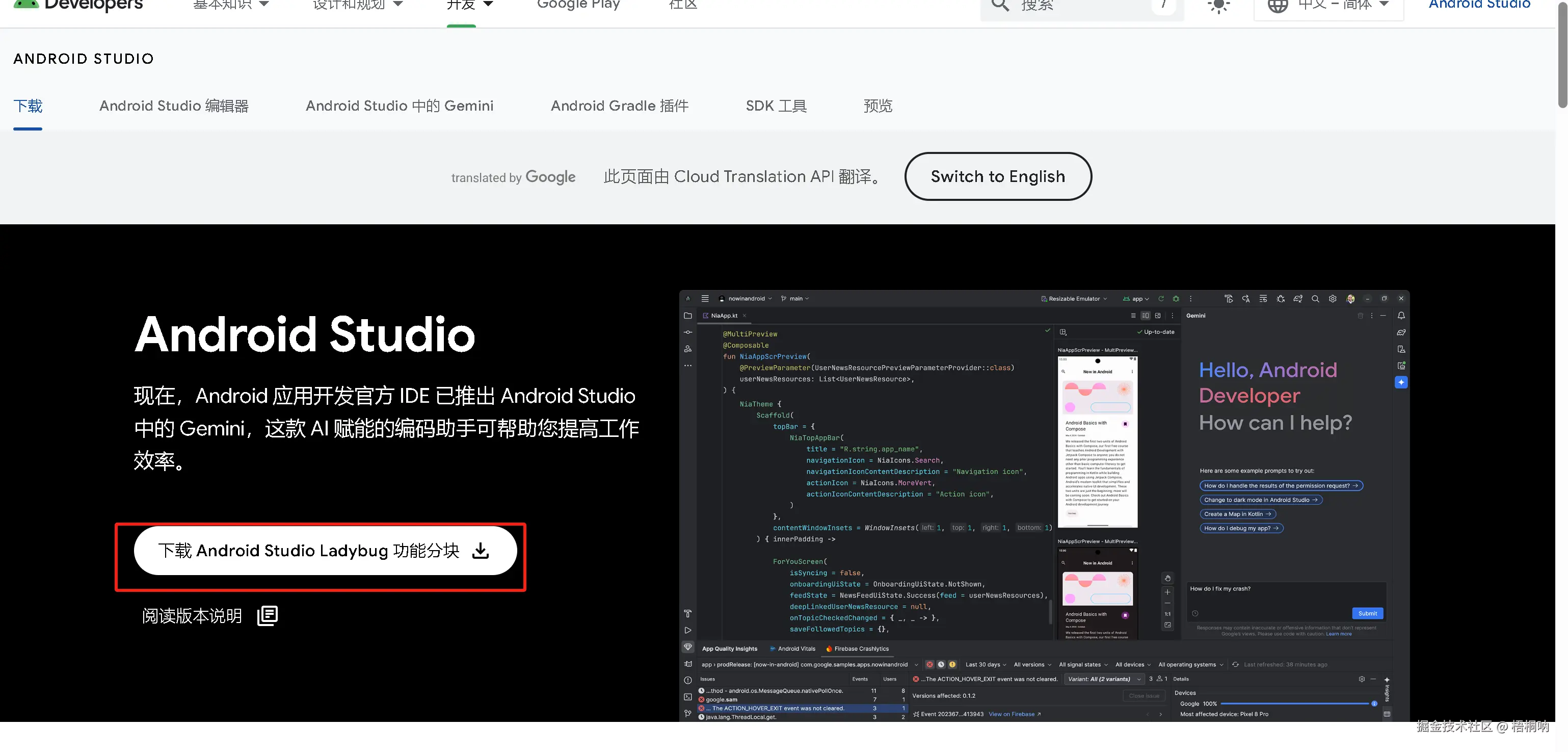Click the 1:1 actual size preview control
The height and width of the screenshot is (752, 1568).
1167,614
